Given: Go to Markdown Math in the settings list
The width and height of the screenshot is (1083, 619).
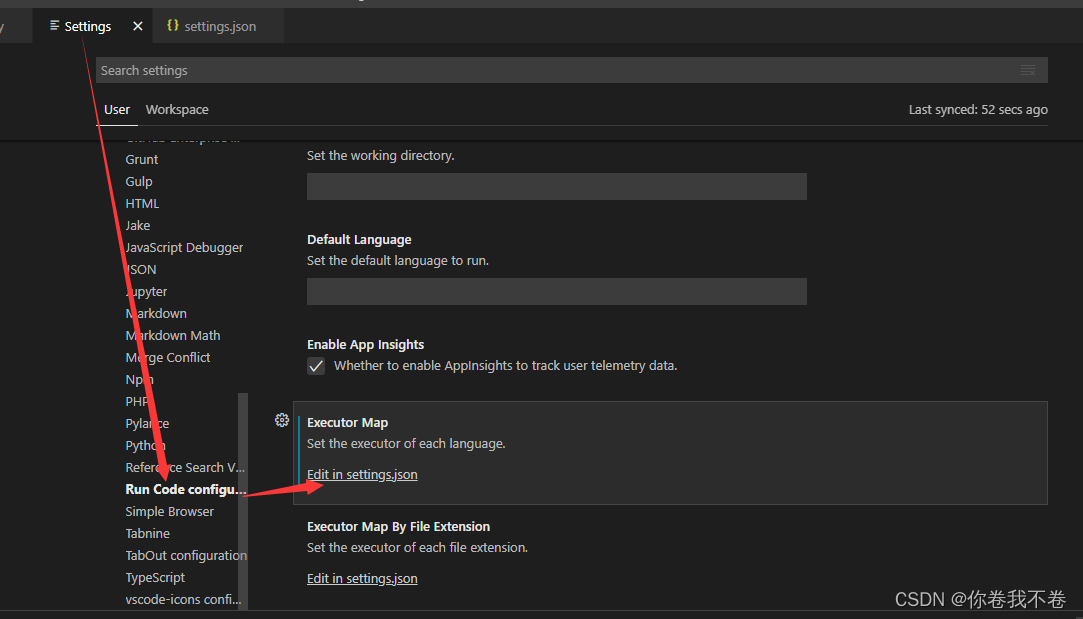Looking at the screenshot, I should pyautogui.click(x=172, y=336).
